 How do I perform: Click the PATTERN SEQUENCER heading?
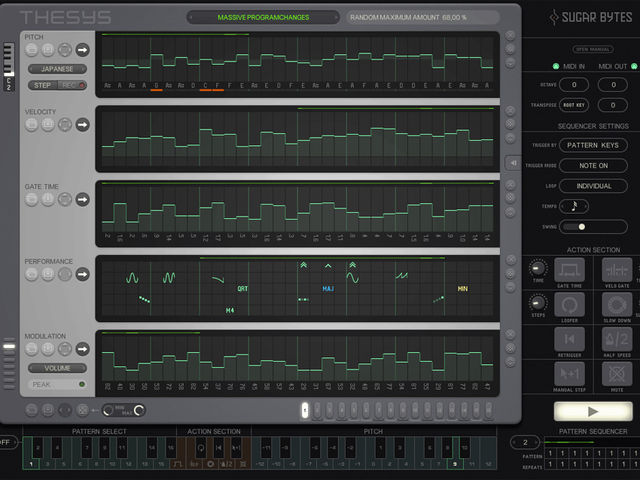(x=593, y=431)
